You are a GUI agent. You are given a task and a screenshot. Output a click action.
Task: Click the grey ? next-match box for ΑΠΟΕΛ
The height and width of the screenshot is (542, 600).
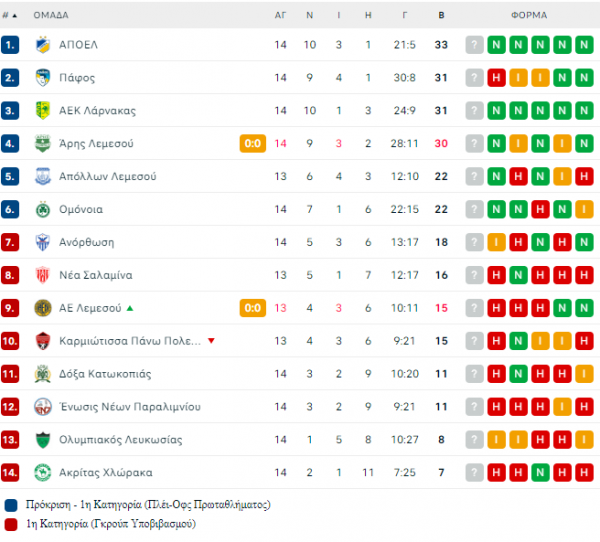tap(474, 45)
